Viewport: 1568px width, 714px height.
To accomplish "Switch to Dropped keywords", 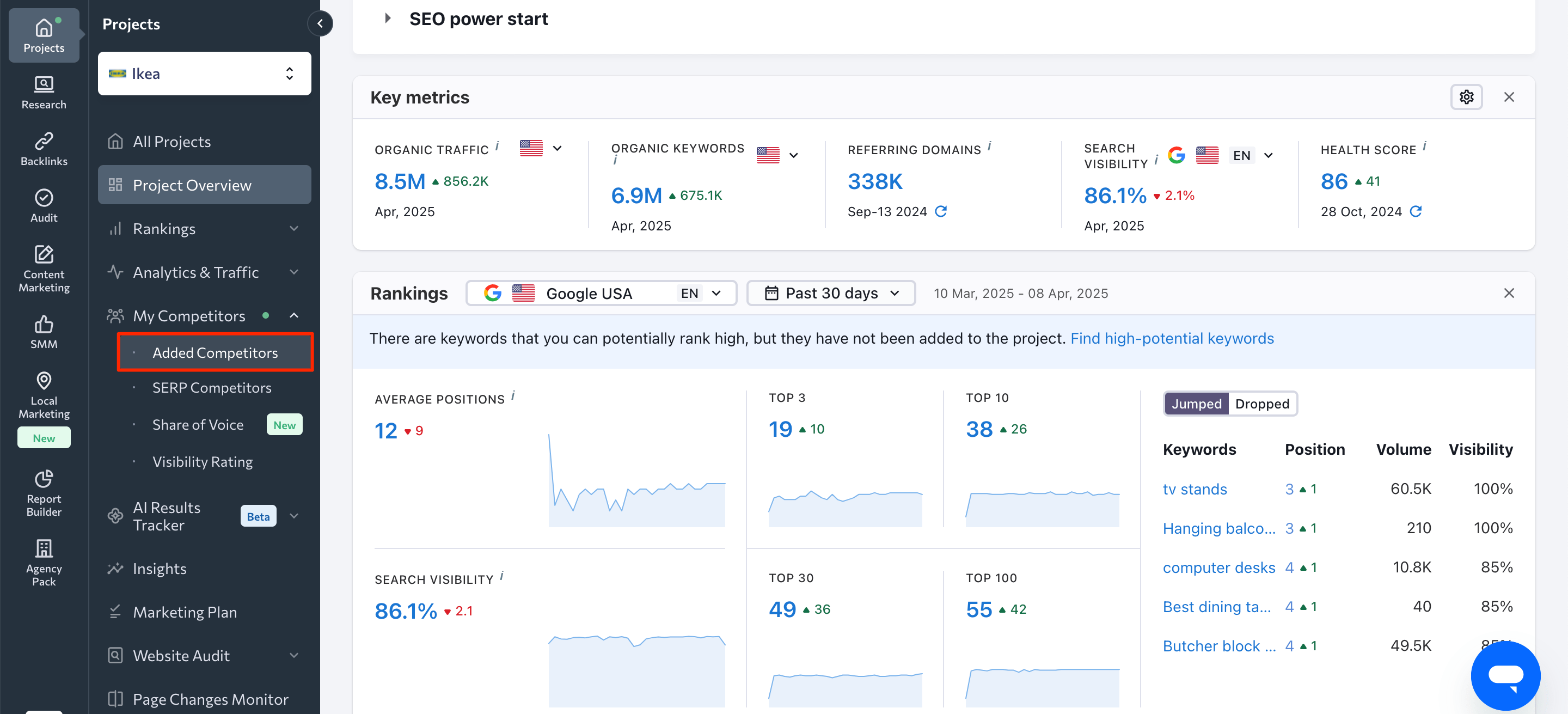I will (x=1262, y=404).
